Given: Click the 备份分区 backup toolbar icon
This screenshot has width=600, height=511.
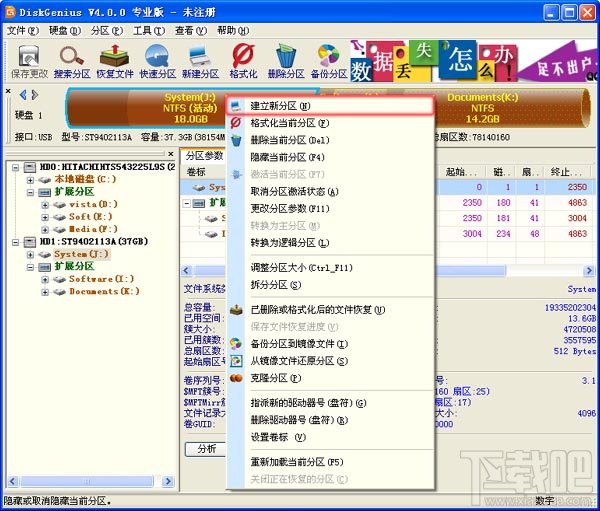Looking at the screenshot, I should [329, 61].
